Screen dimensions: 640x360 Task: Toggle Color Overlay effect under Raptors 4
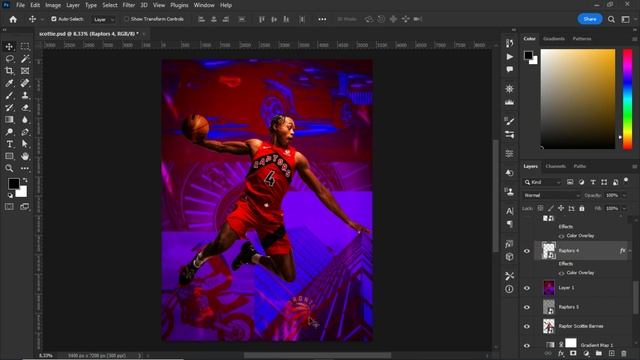561,273
